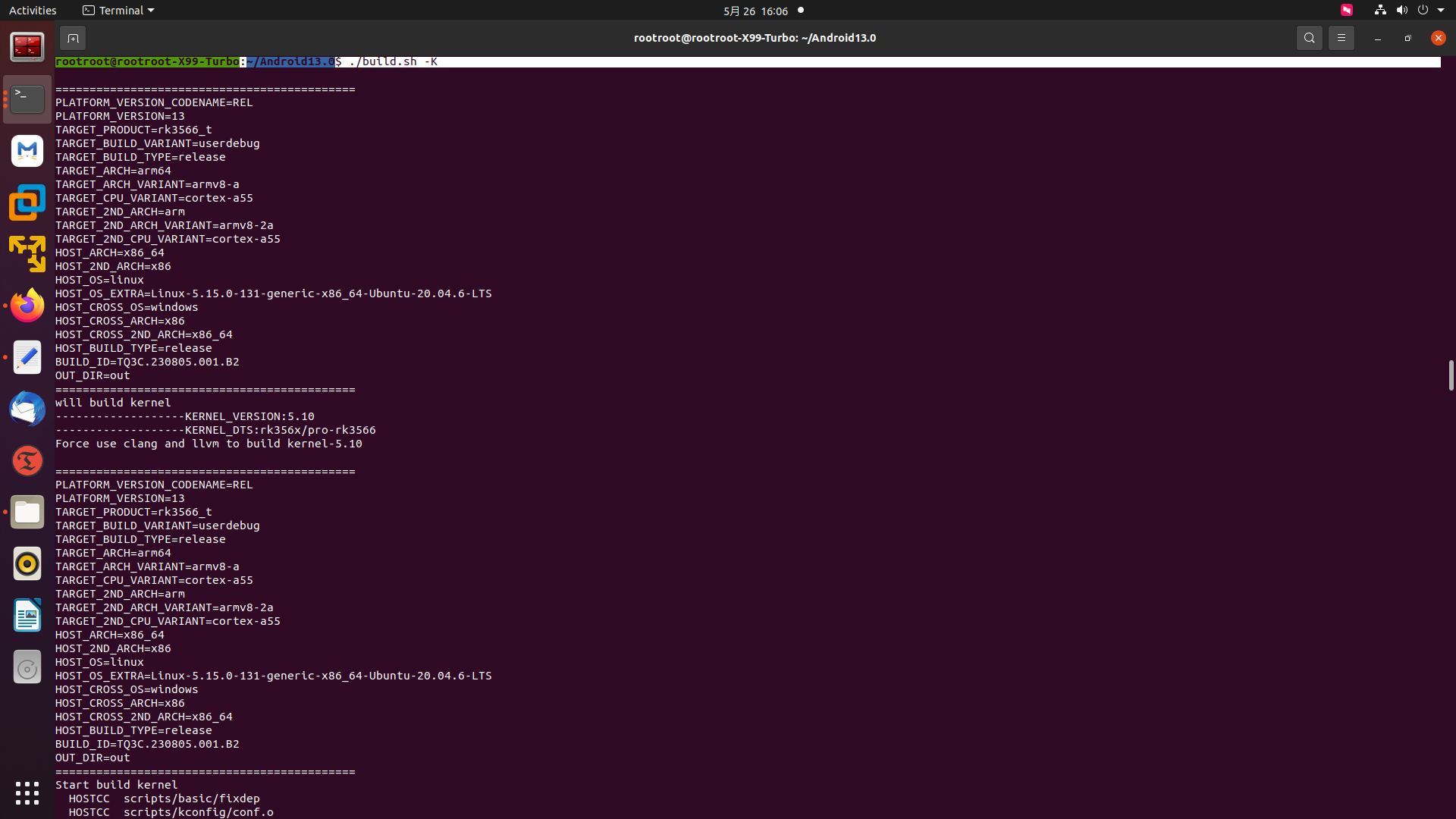Viewport: 1456px width, 819px height.
Task: Open Rhythmbox music player from dock
Action: tap(27, 563)
